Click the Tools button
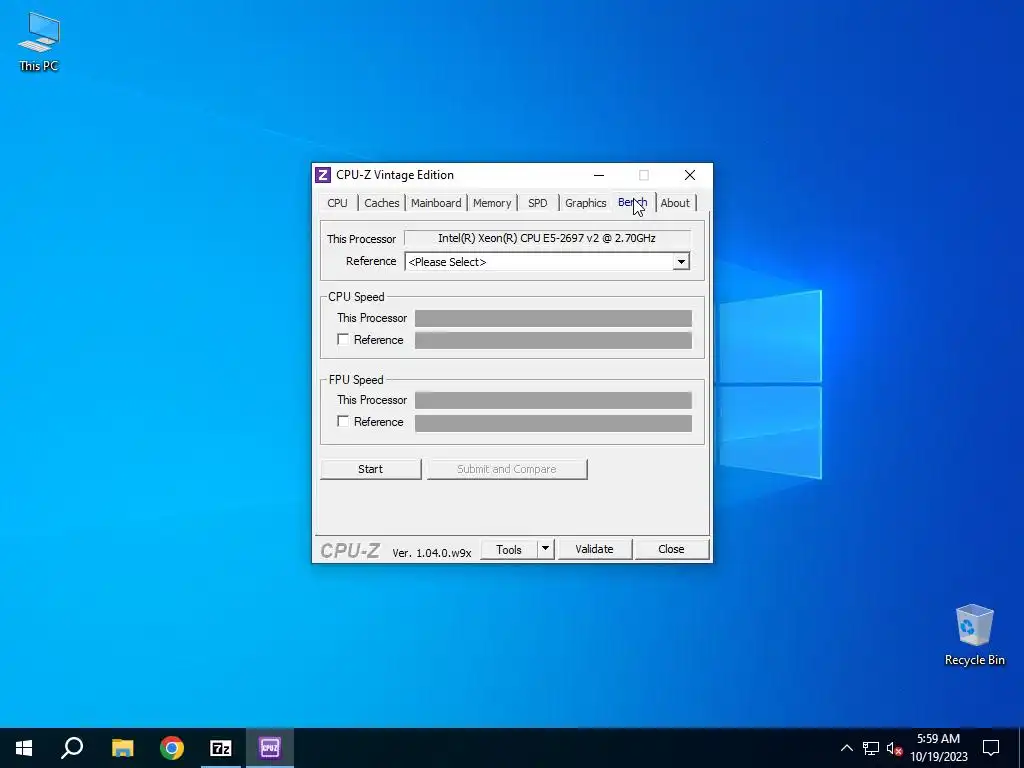 tap(509, 550)
